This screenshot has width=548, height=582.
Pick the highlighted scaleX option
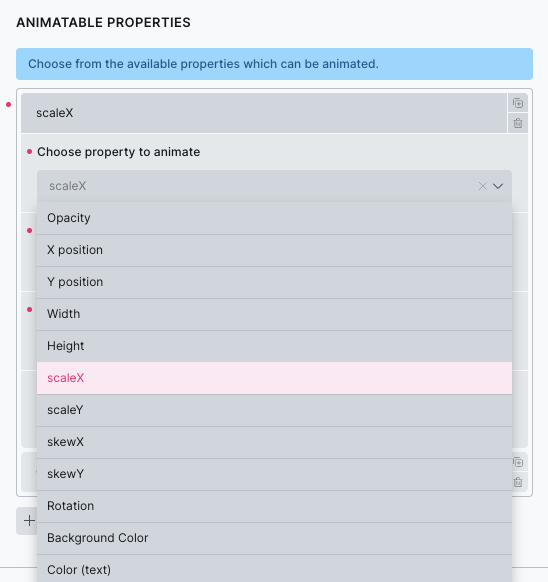[274, 378]
